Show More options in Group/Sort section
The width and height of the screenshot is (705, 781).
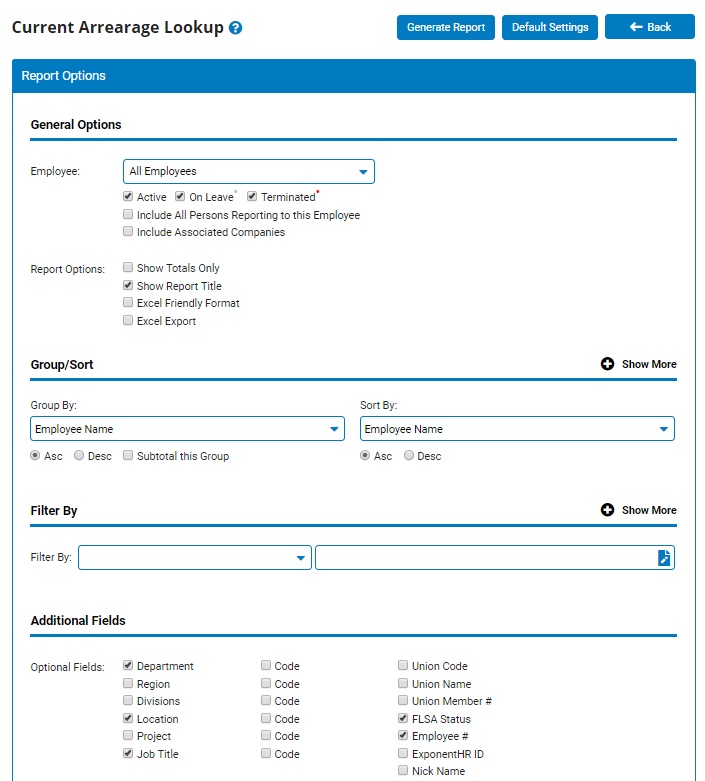tap(649, 364)
